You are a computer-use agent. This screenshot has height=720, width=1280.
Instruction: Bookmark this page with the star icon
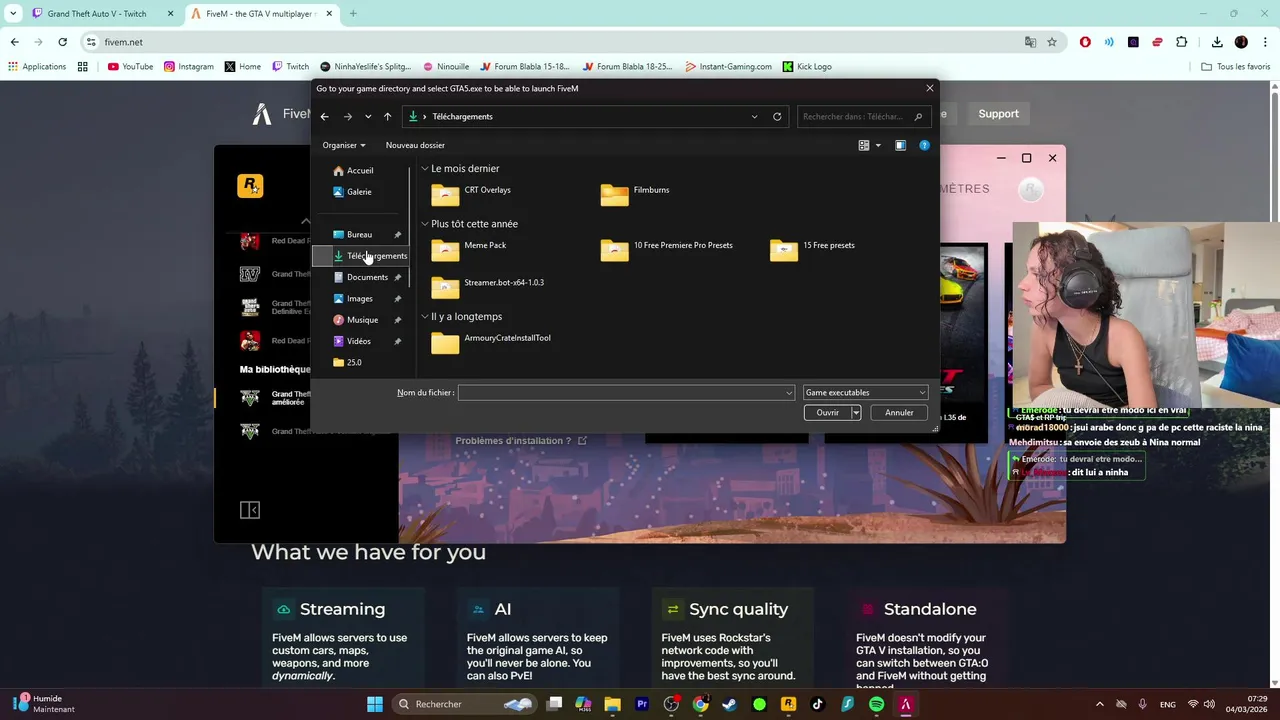click(x=1052, y=42)
